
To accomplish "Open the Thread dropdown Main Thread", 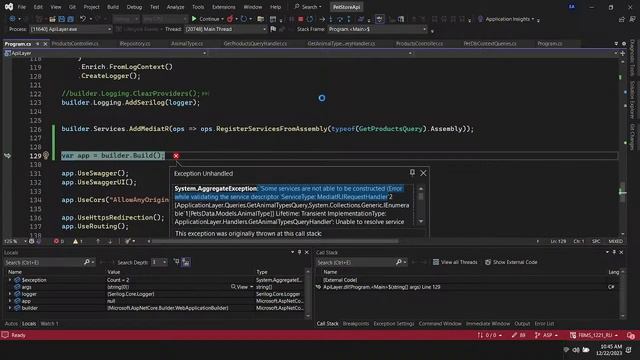I will point(226,29).
